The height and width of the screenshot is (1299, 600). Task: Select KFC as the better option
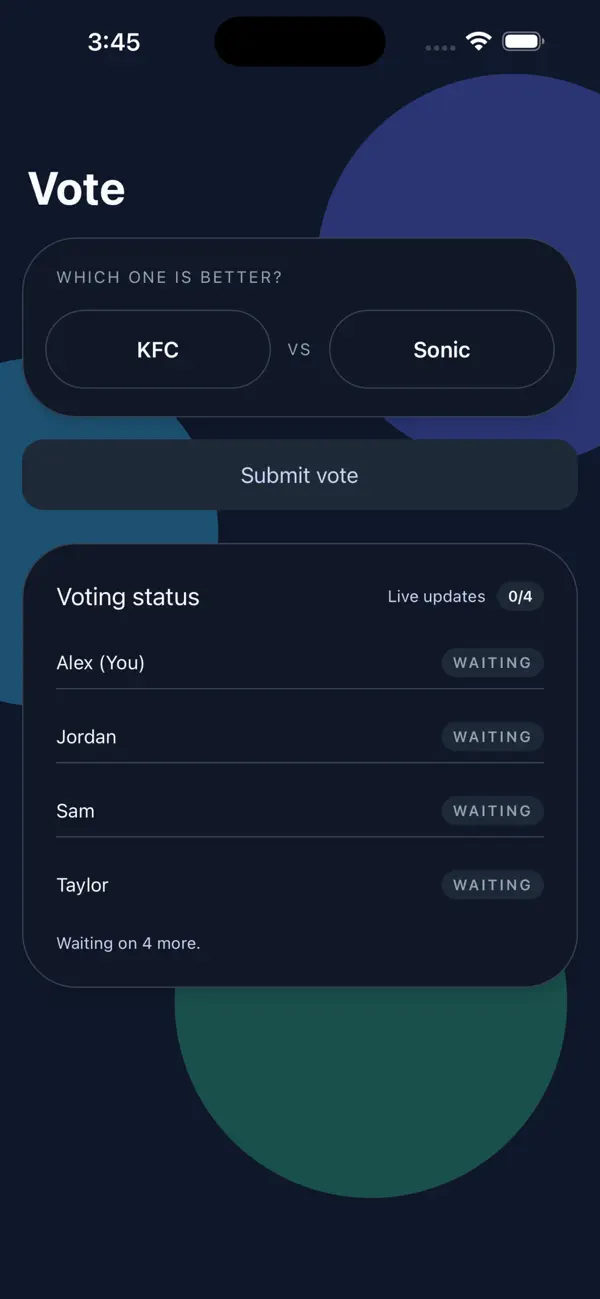(x=157, y=349)
